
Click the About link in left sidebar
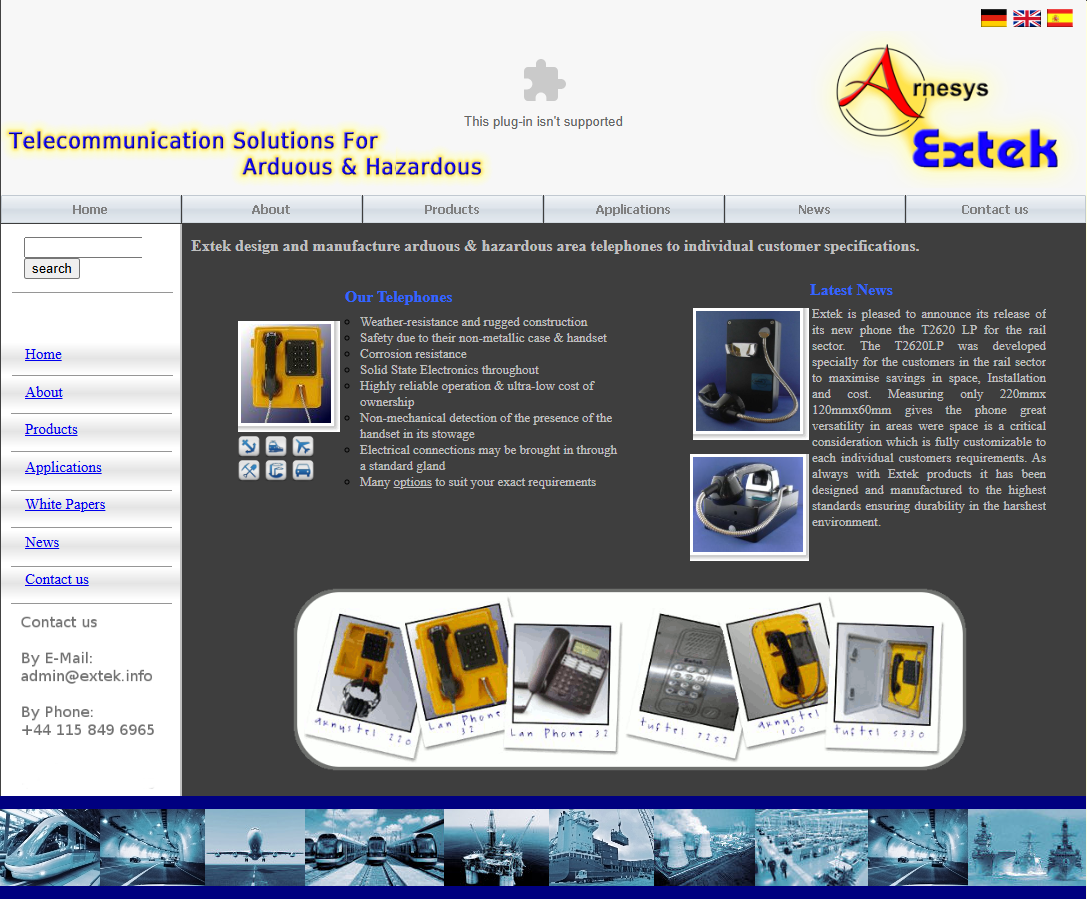pyautogui.click(x=44, y=392)
